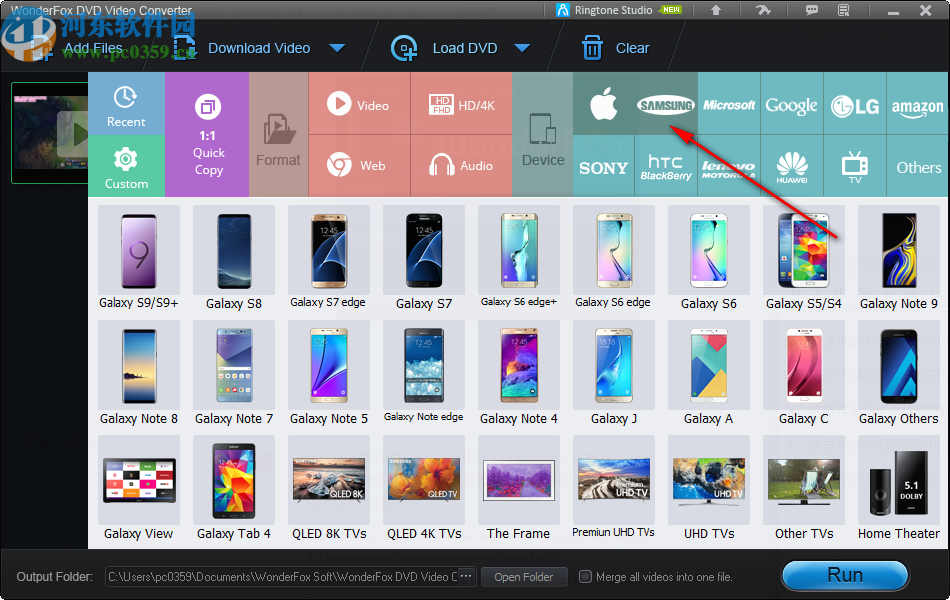Open the Others device category
This screenshot has width=950, height=600.
click(x=918, y=166)
